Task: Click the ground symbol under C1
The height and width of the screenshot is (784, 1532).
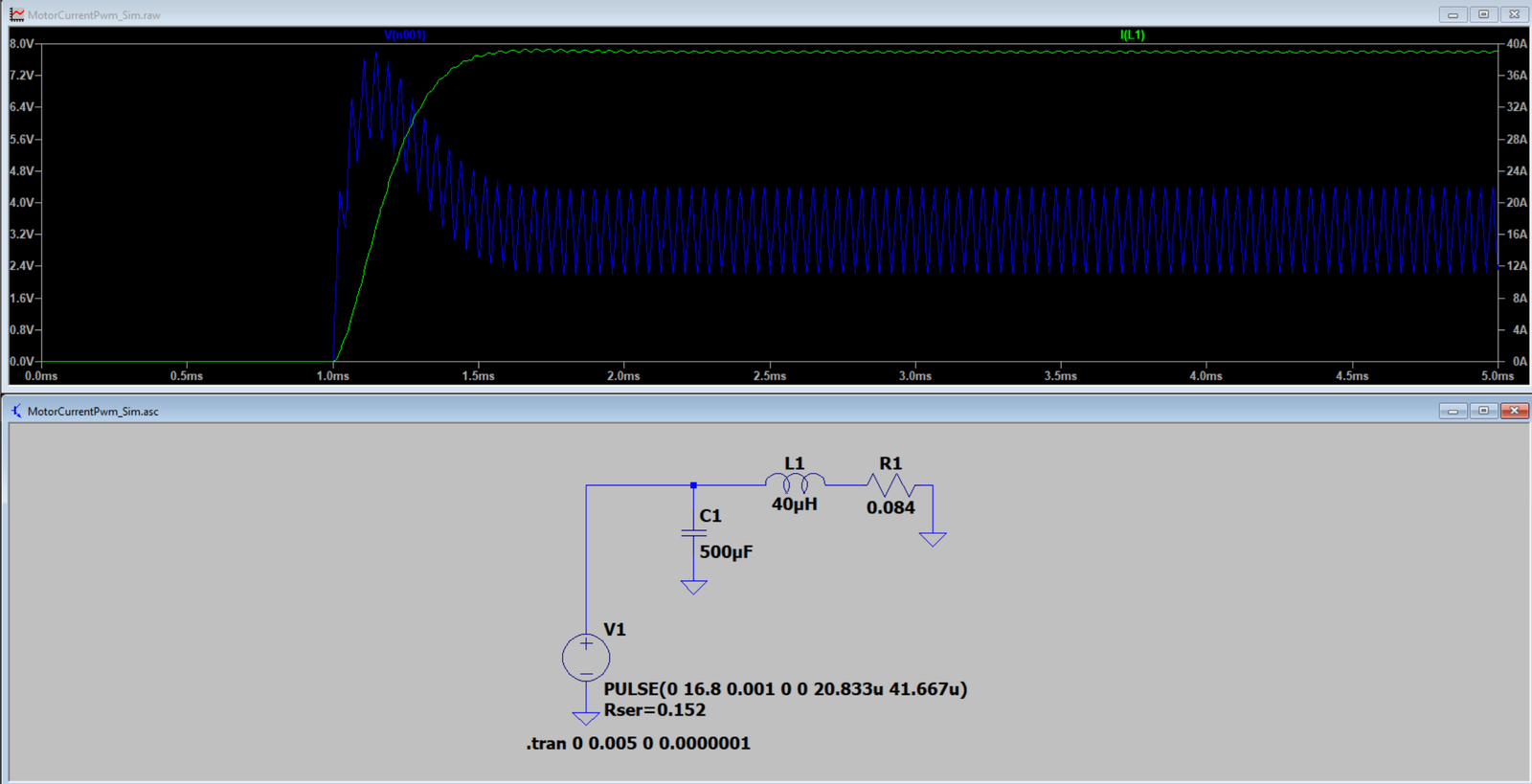Action: 693,587
